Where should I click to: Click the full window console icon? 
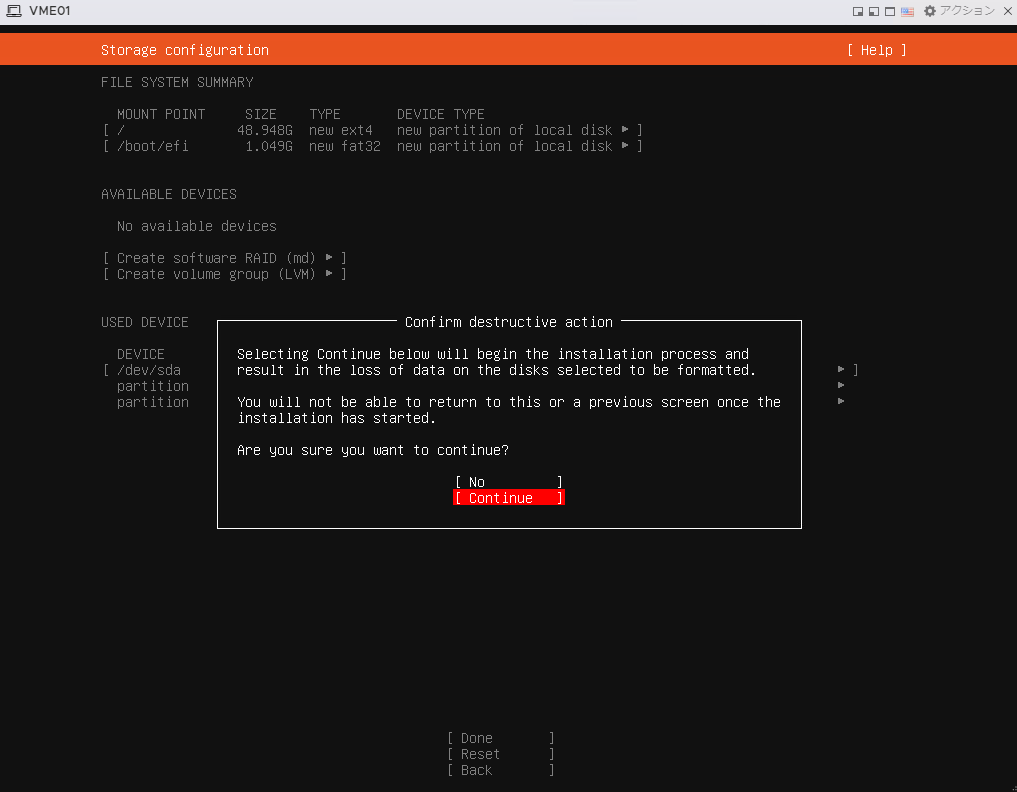[x=890, y=12]
